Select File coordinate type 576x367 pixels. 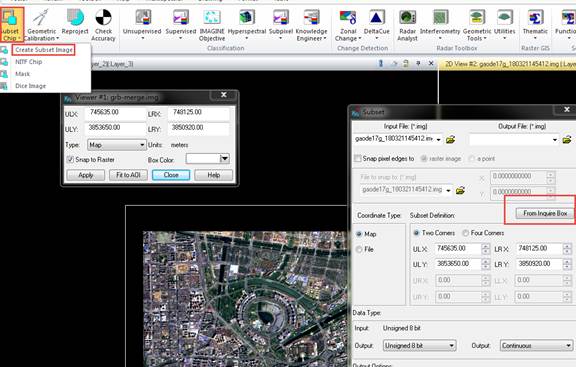[x=359, y=249]
